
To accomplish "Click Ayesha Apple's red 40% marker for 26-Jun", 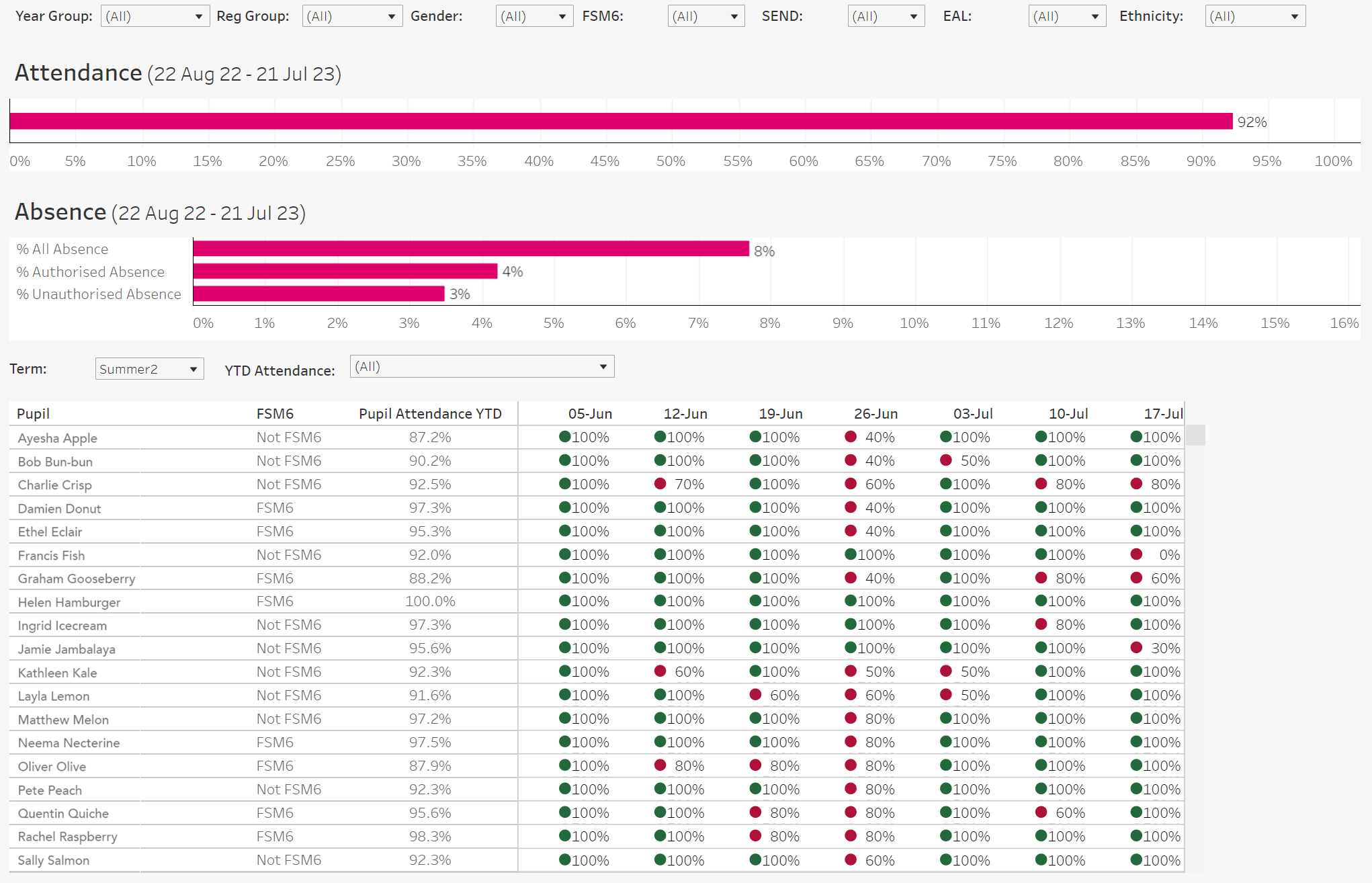I will (x=851, y=437).
